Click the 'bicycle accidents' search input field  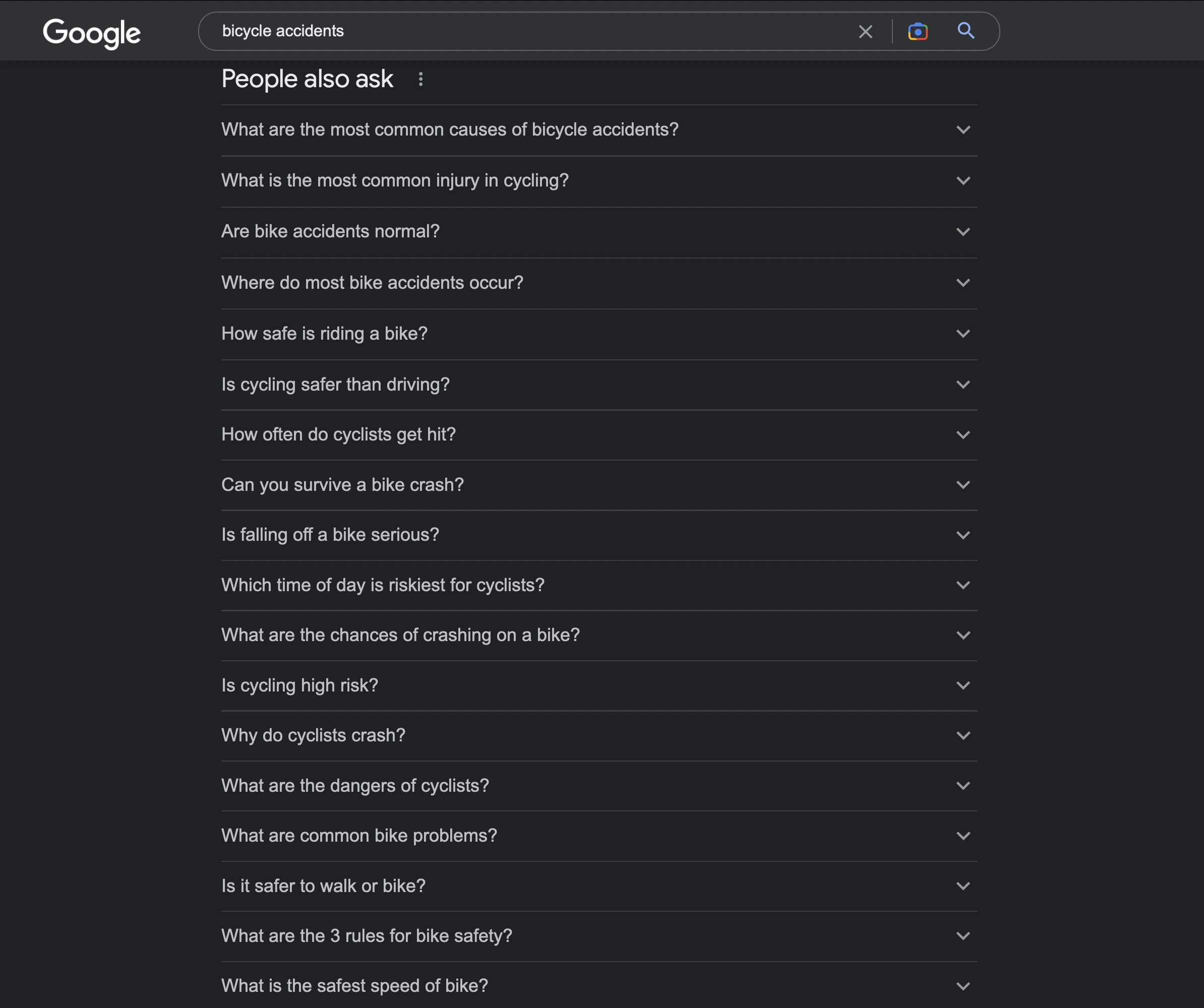533,32
